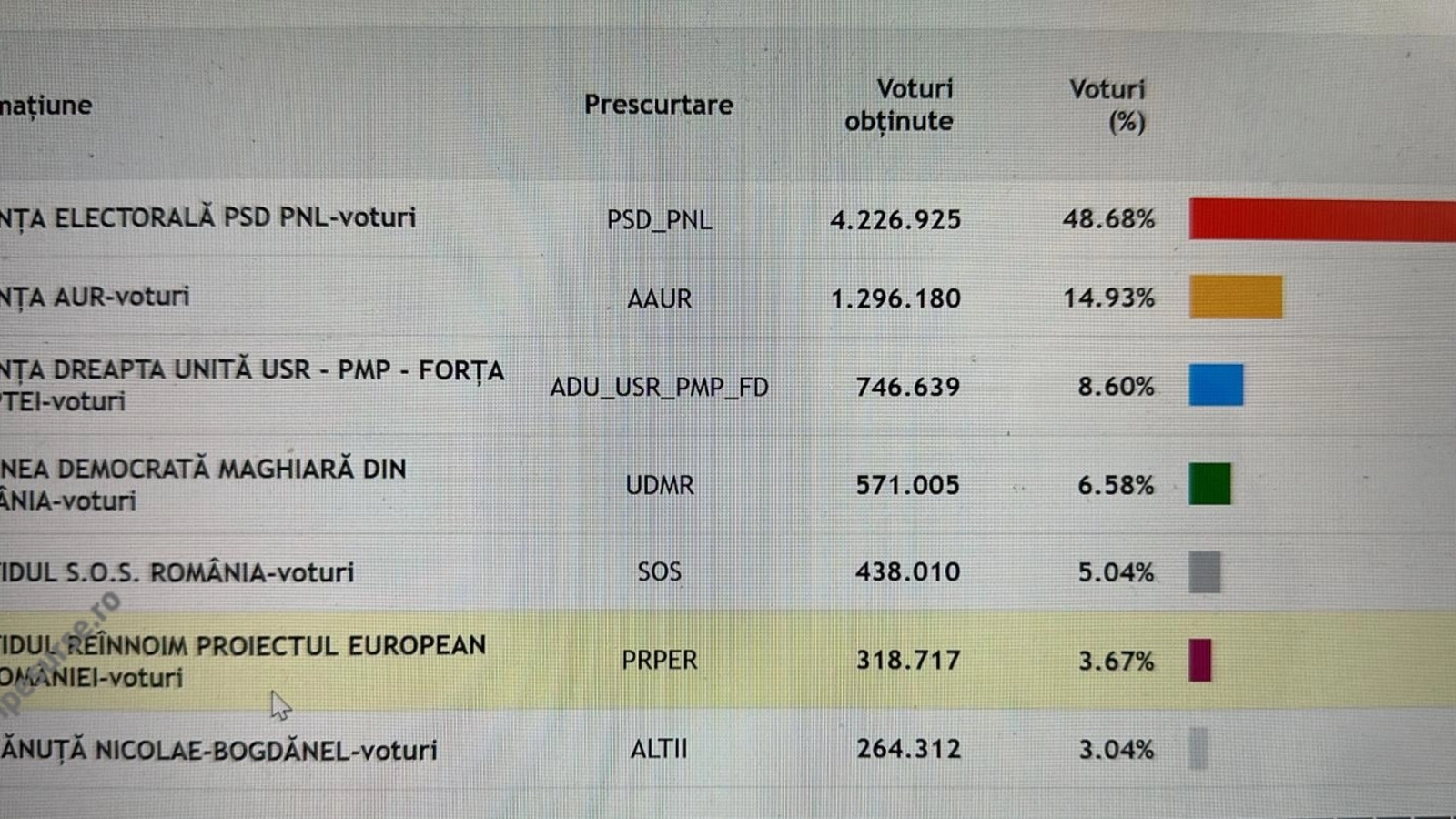Viewport: 1456px width, 819px height.
Task: Click the Voturi obținute column header
Action: click(898, 105)
